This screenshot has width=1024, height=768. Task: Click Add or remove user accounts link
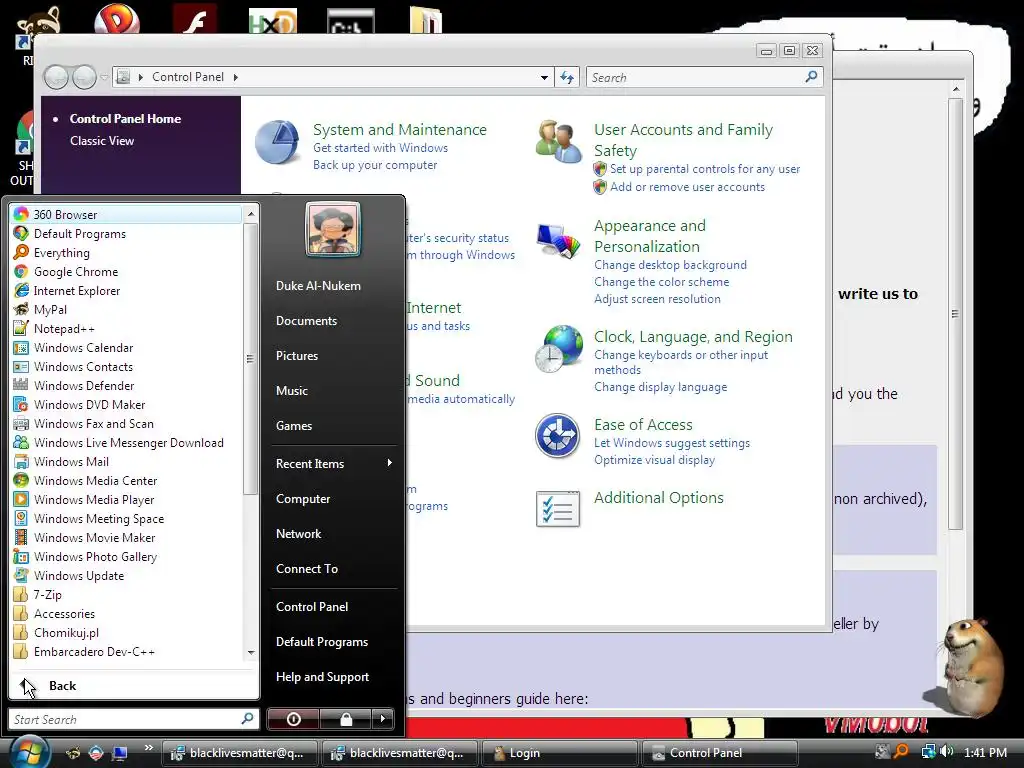687,187
